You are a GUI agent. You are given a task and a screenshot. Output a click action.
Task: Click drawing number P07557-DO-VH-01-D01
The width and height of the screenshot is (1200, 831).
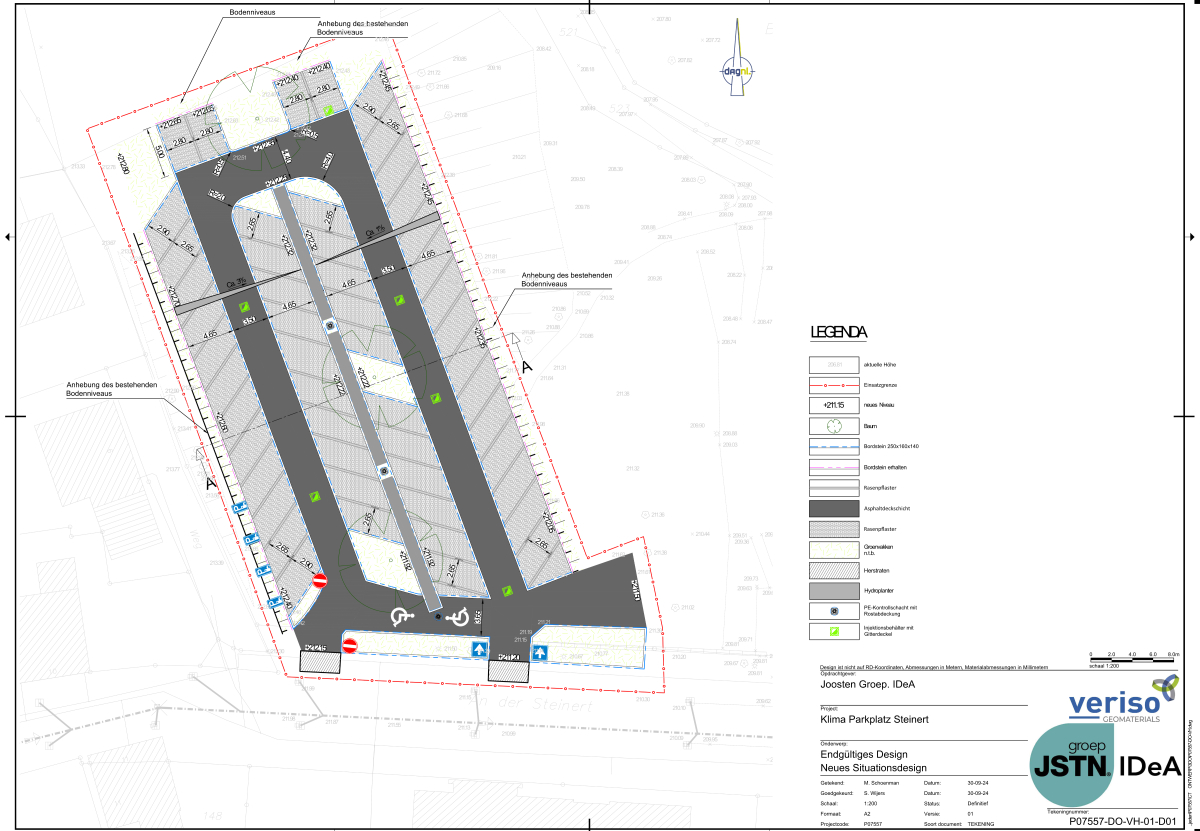pos(1121,822)
